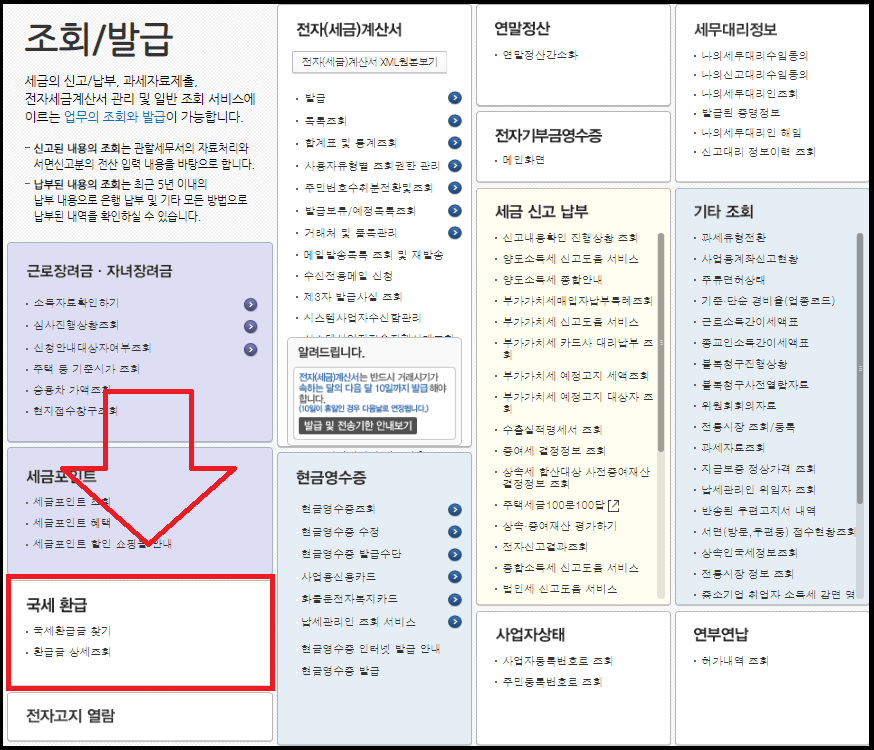Open the 증여세 결정정보 조회 link
The width and height of the screenshot is (874, 750).
pyautogui.click(x=554, y=451)
